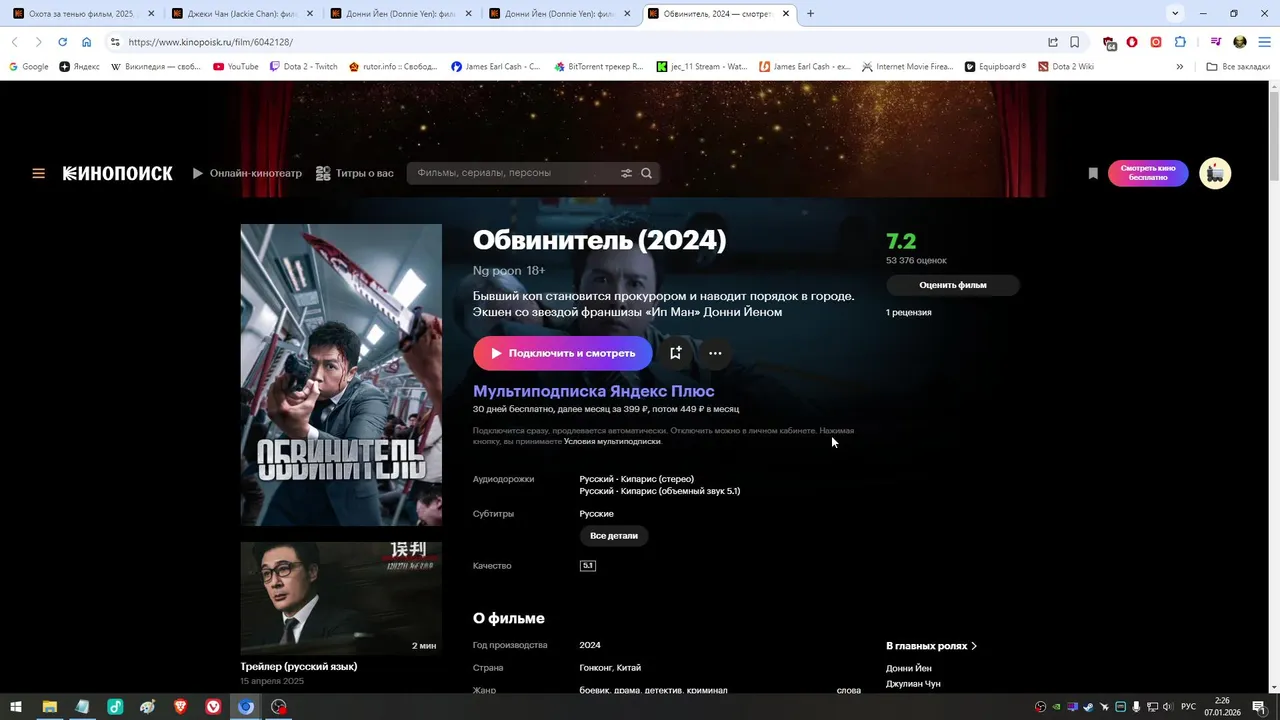The image size is (1280, 720).
Task: Open the Kinopoisk hamburger menu
Action: click(38, 173)
